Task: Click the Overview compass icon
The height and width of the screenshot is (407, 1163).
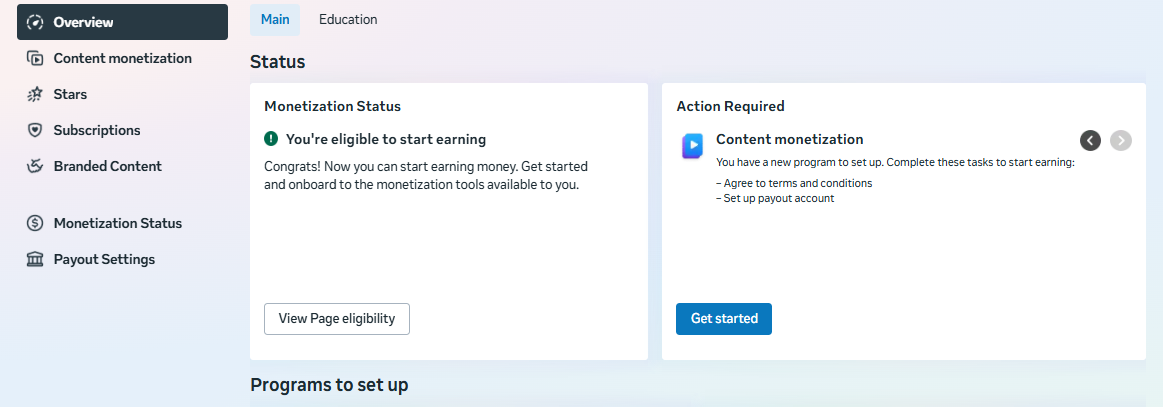Action: pos(35,22)
